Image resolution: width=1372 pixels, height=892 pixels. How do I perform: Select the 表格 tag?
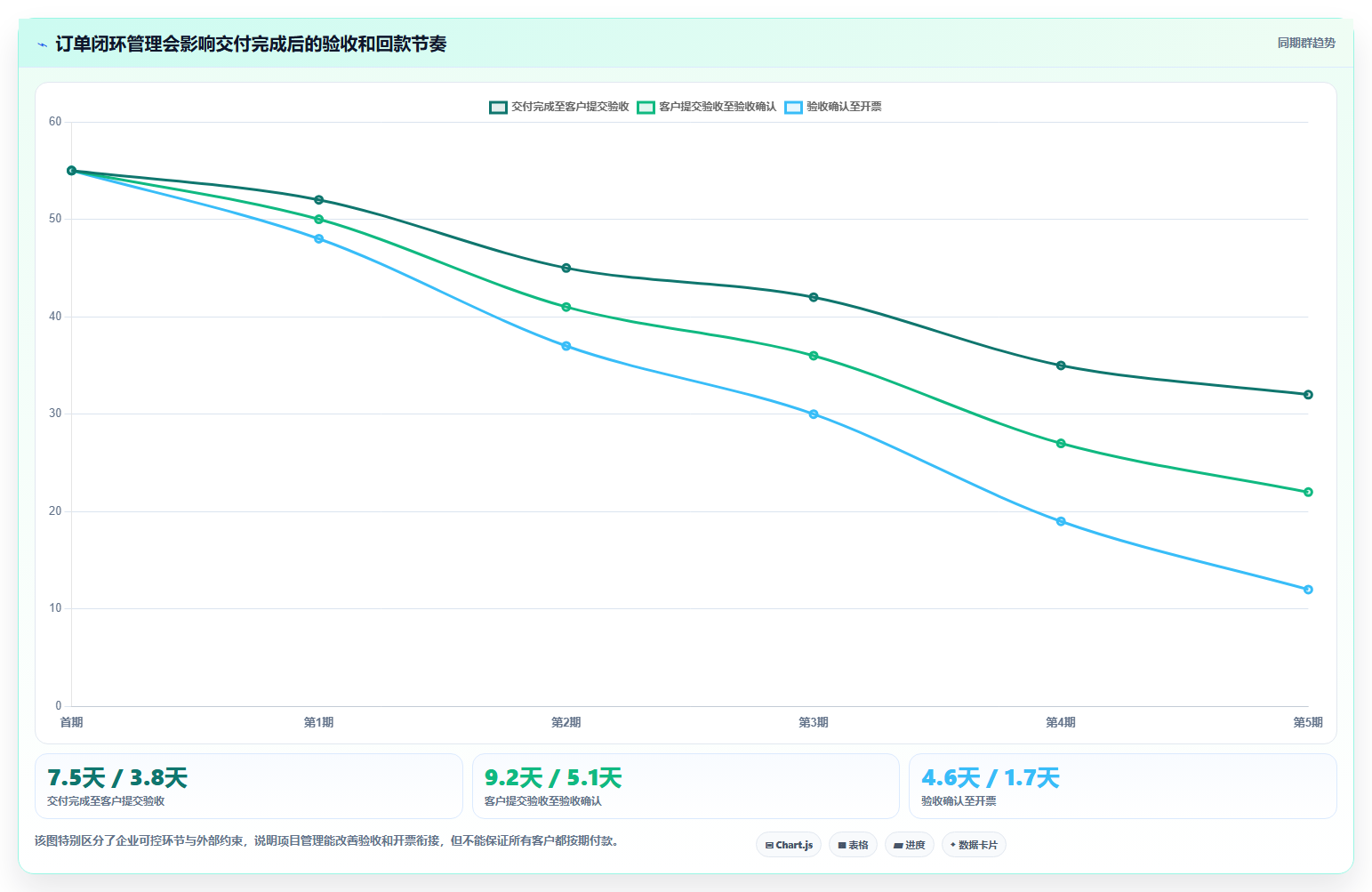[x=854, y=845]
